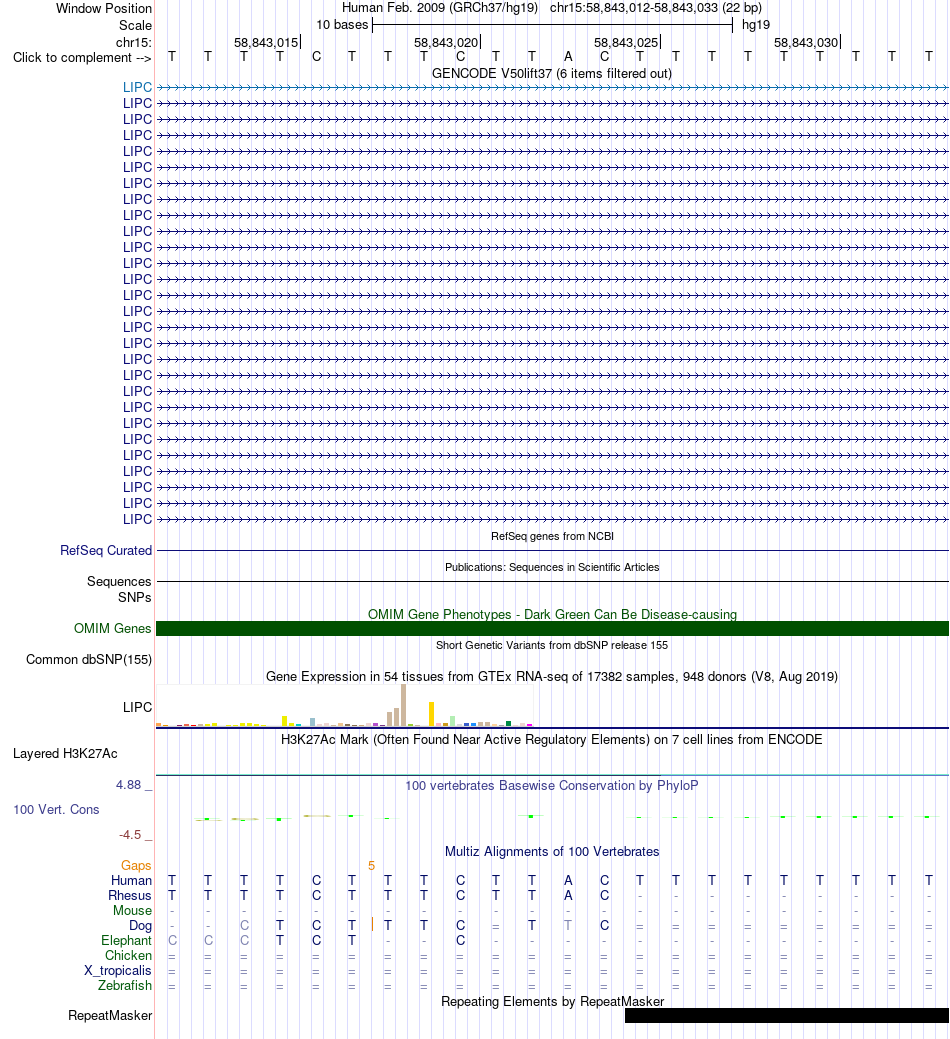Click the SNPs track label
This screenshot has height=1039, width=950.
click(134, 597)
